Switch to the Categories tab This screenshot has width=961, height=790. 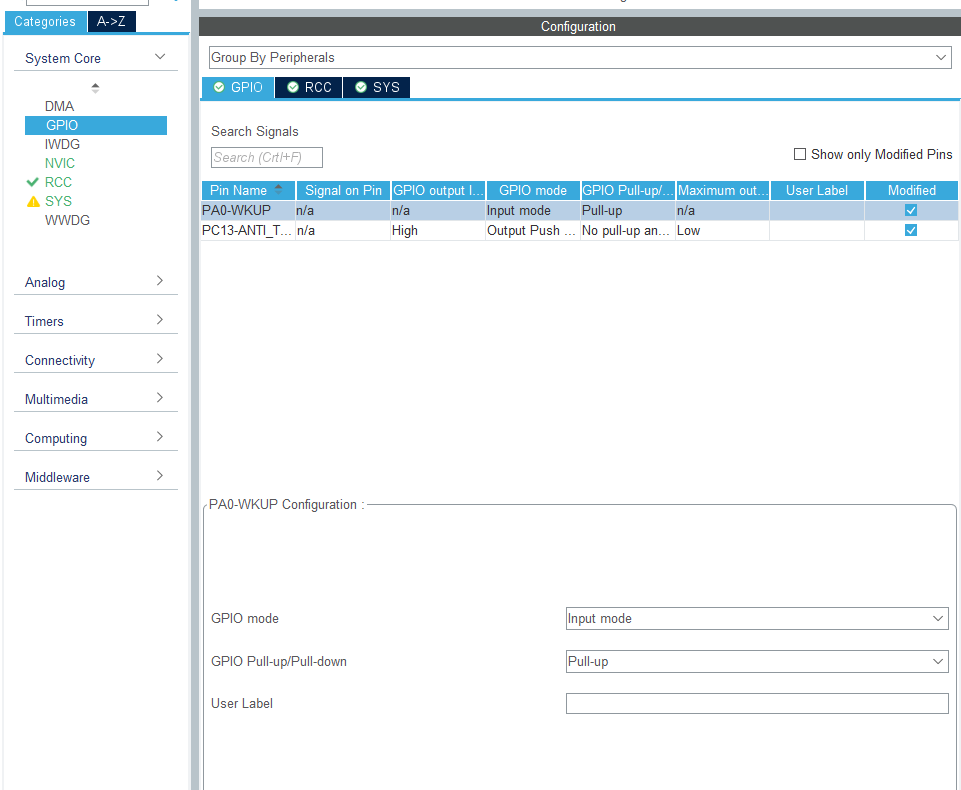point(45,21)
